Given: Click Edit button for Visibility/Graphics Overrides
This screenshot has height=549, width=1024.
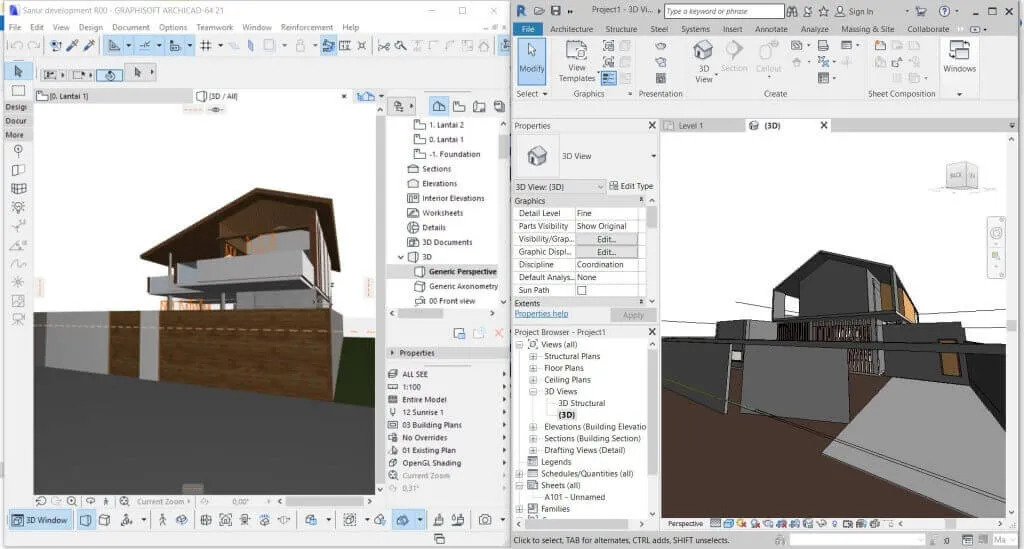Looking at the screenshot, I should [x=606, y=240].
